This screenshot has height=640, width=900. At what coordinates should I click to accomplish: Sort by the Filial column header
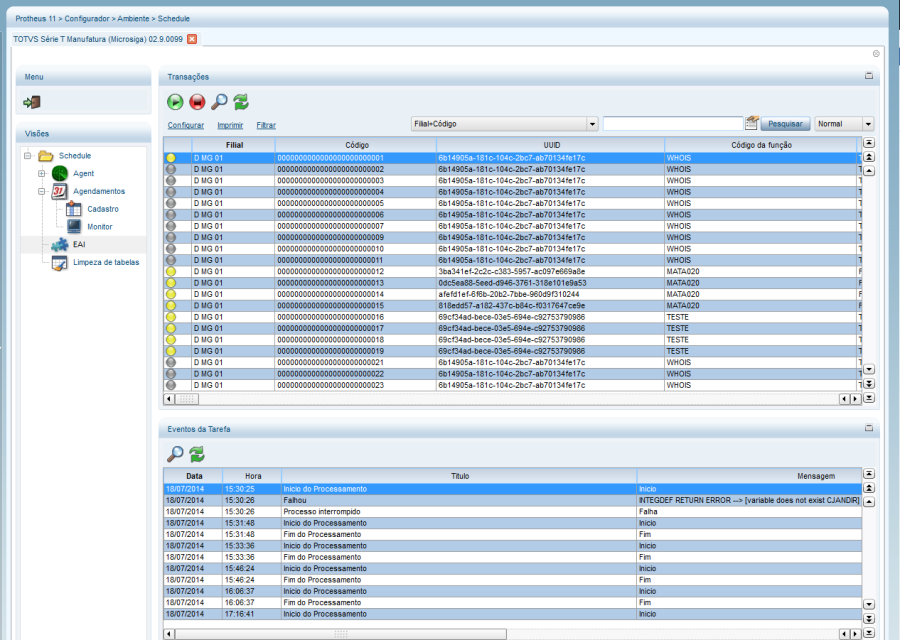click(x=234, y=145)
